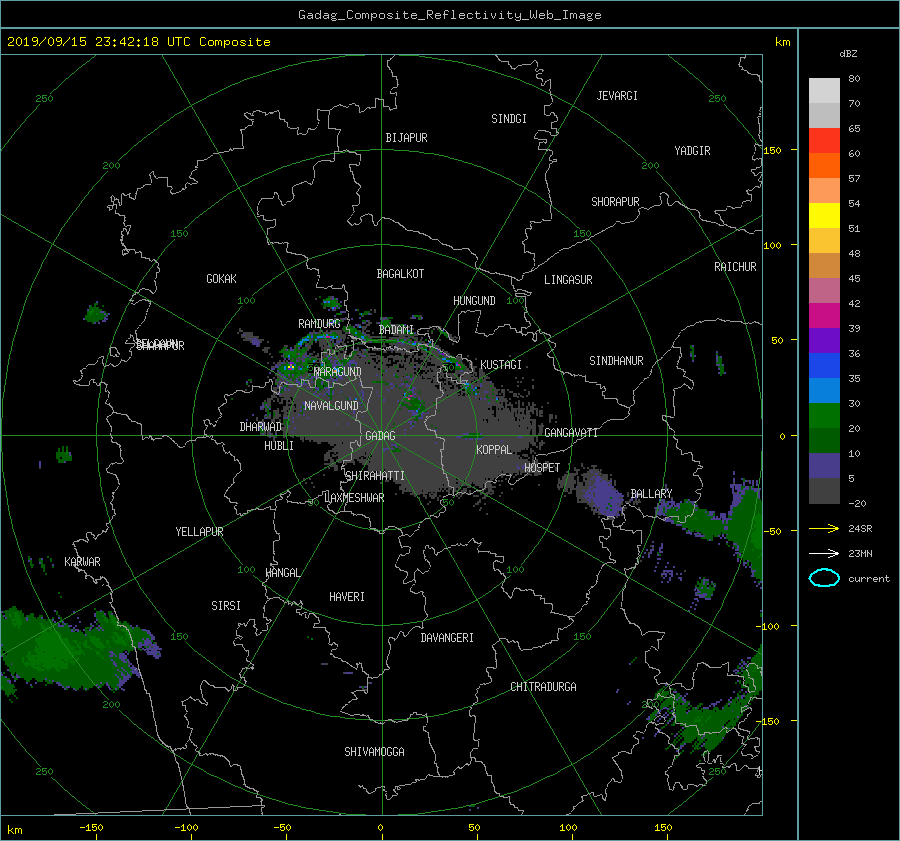Click the CHITRADURGA city label
900x841 pixels.
click(x=543, y=687)
